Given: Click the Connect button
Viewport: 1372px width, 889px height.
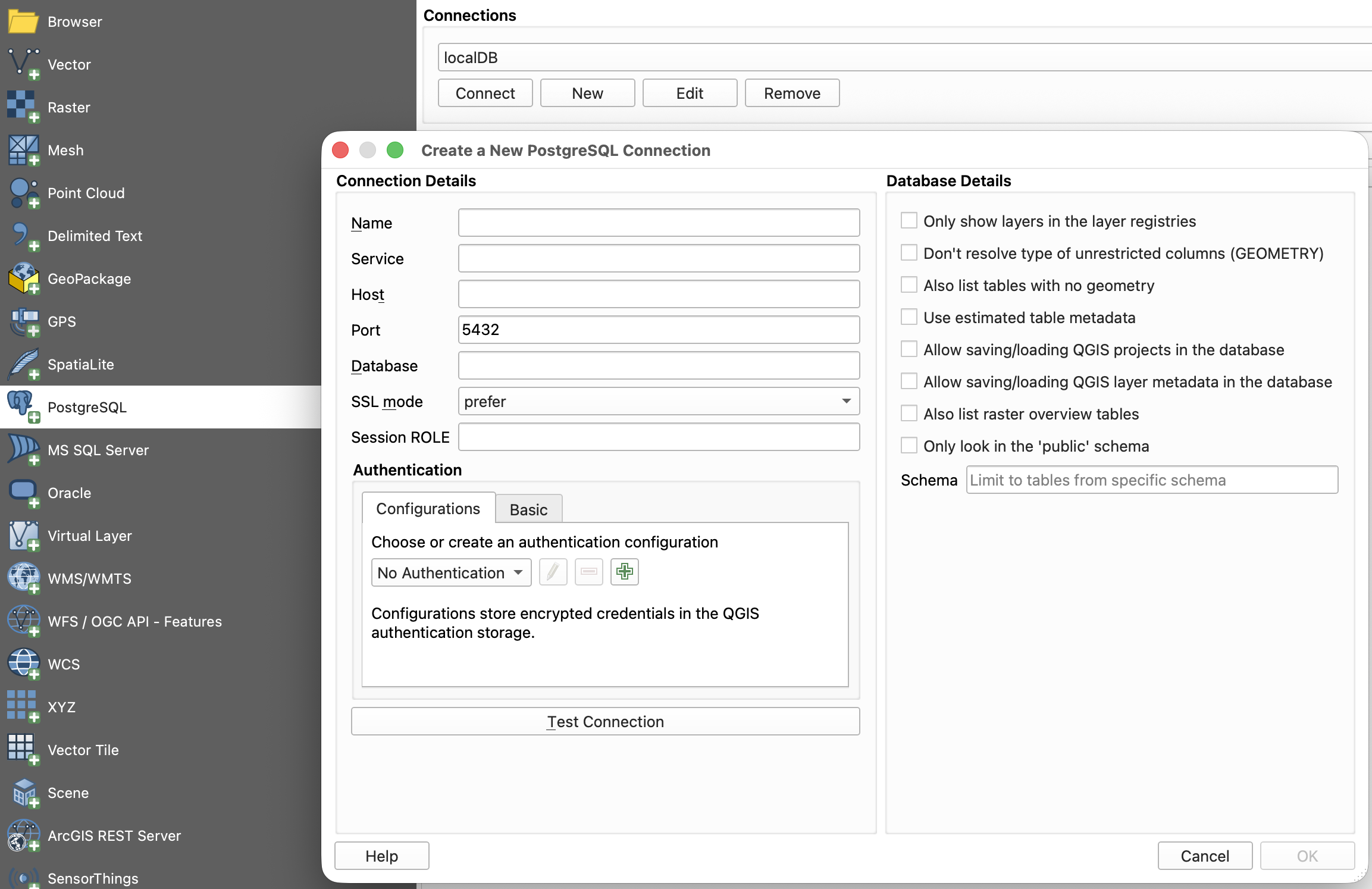Looking at the screenshot, I should pyautogui.click(x=485, y=93).
